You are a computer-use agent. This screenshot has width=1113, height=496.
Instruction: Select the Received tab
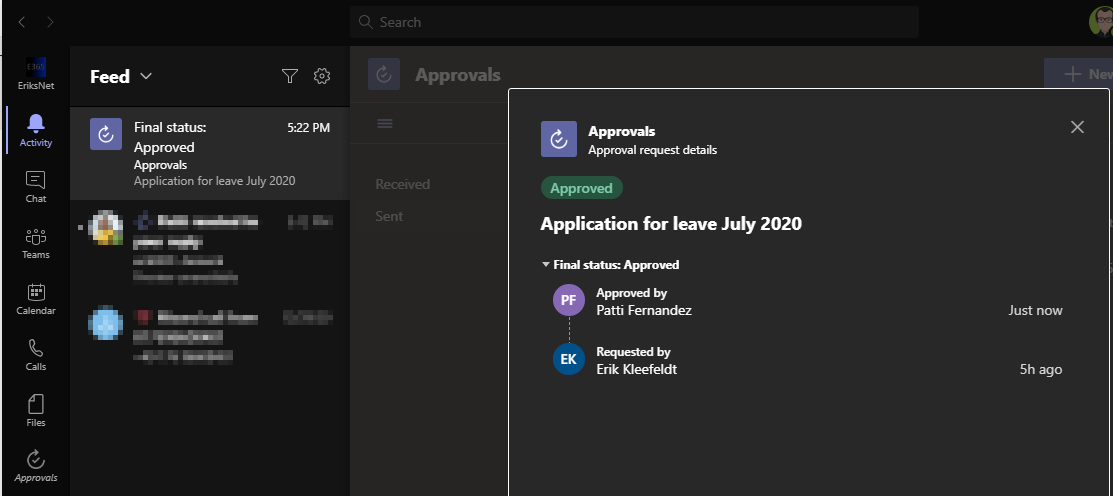402,184
